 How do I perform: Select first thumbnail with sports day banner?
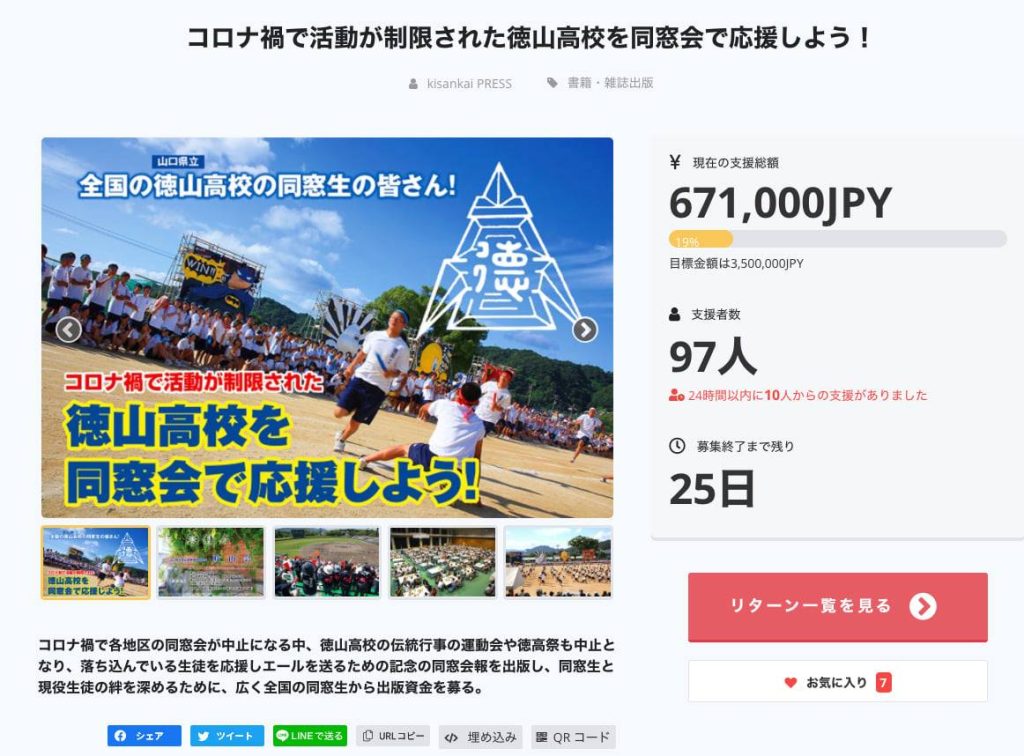click(x=95, y=562)
